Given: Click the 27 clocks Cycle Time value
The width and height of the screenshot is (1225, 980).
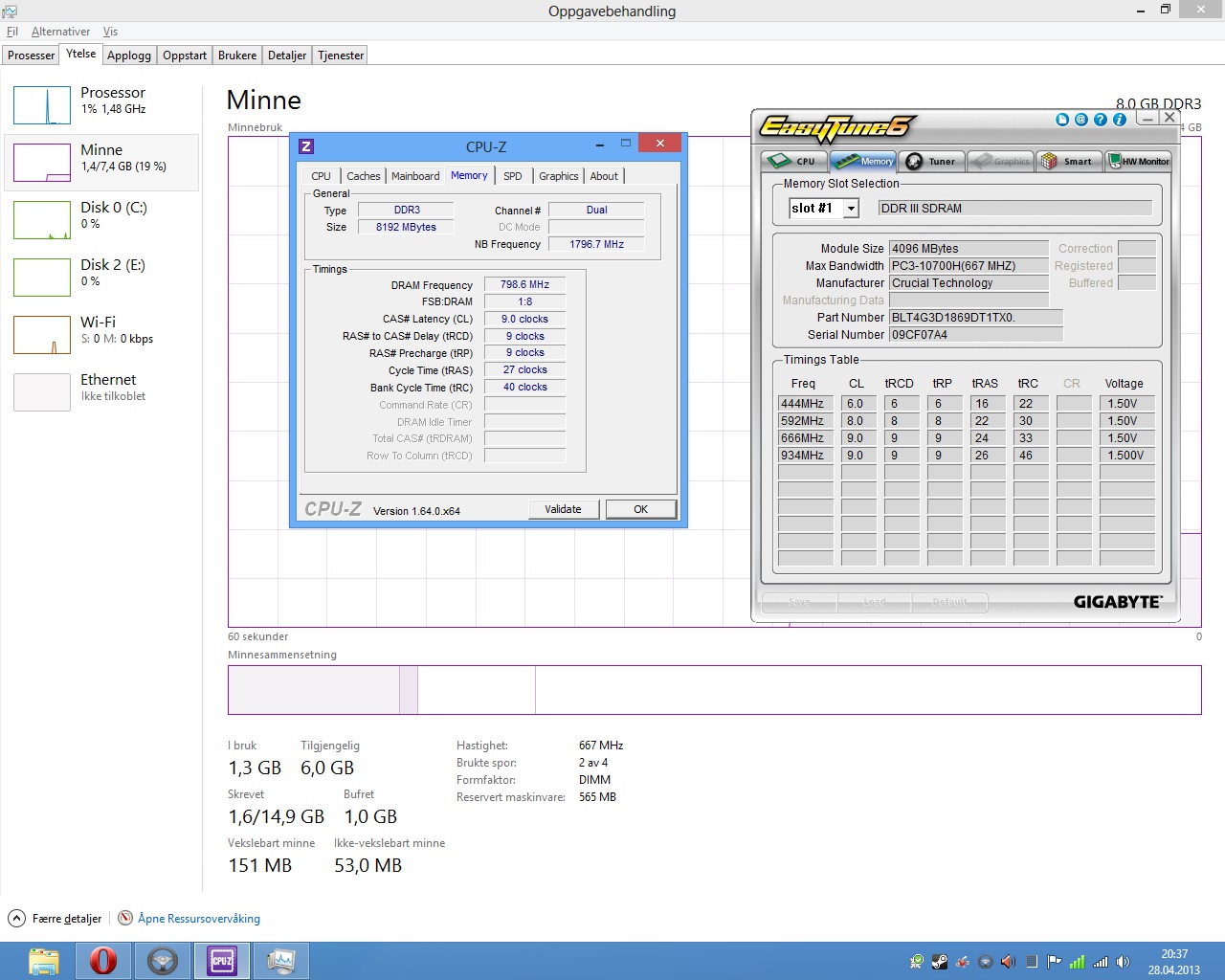Looking at the screenshot, I should click(x=524, y=369).
